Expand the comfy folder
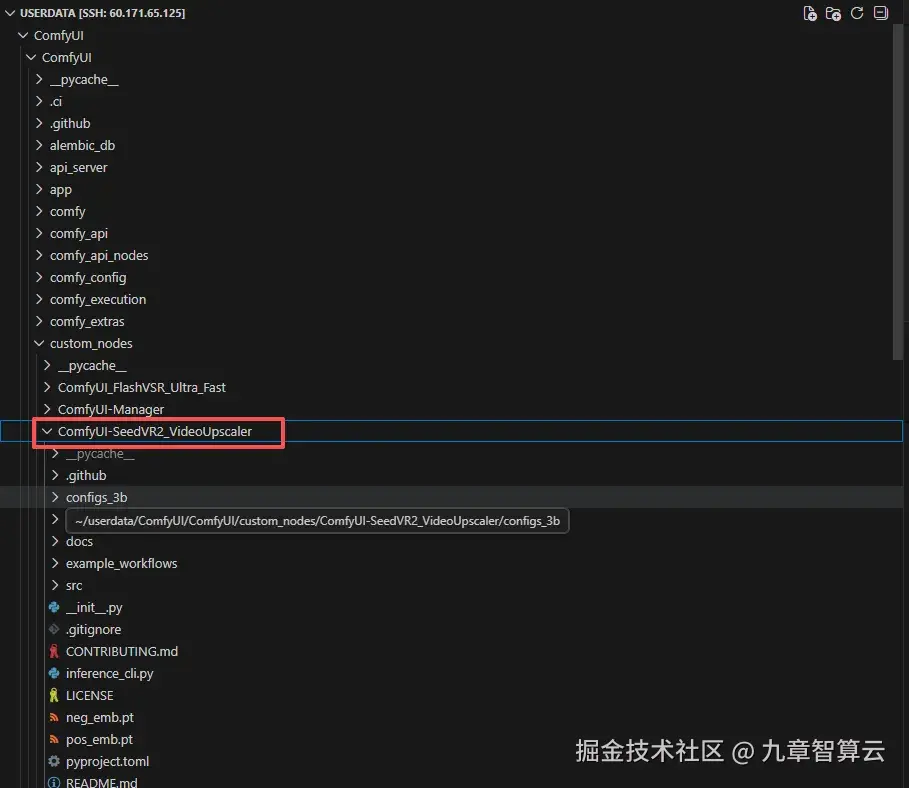909x788 pixels. click(x=39, y=211)
